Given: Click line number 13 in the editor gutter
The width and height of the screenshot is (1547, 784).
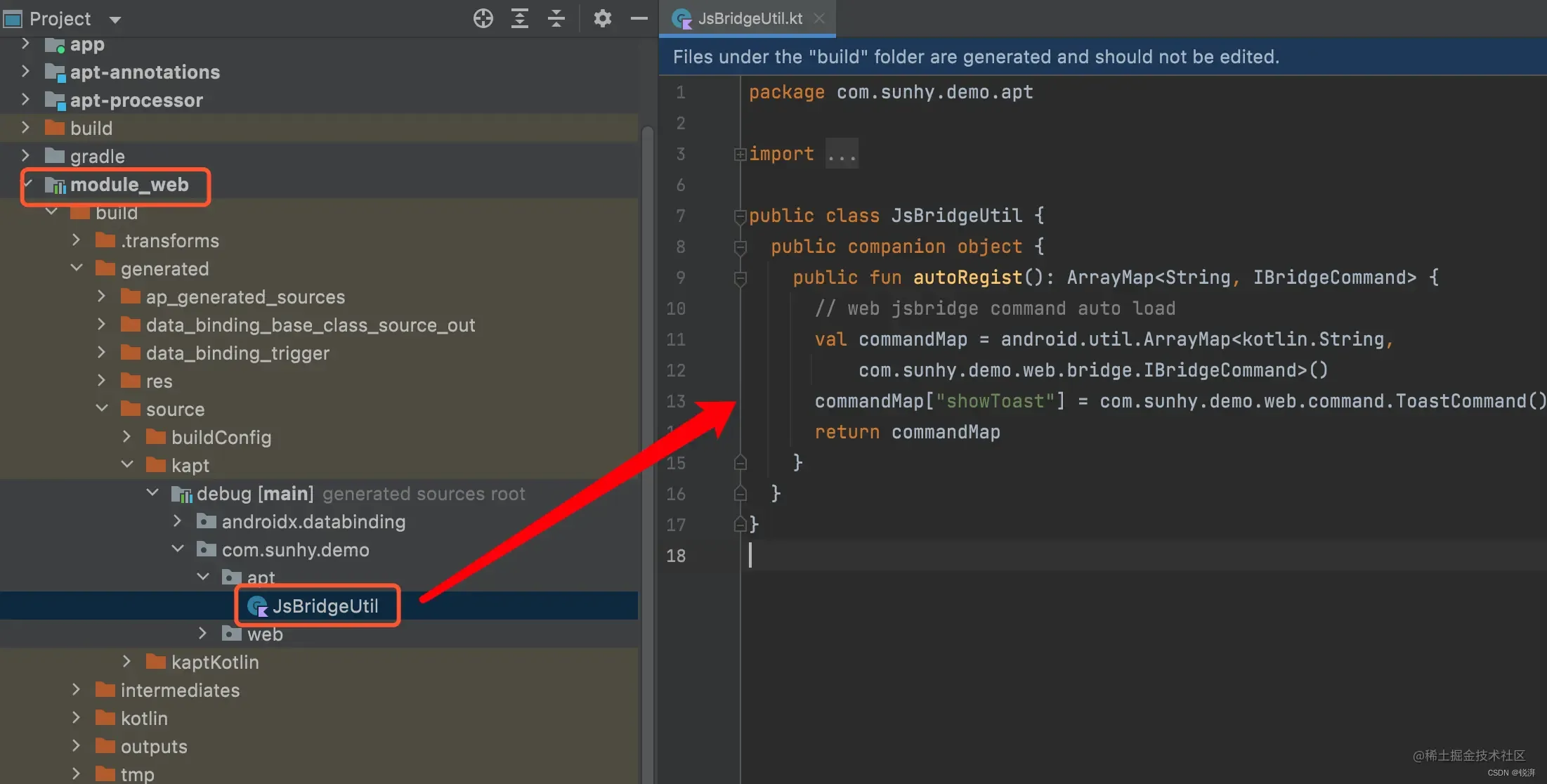Looking at the screenshot, I should click(675, 401).
